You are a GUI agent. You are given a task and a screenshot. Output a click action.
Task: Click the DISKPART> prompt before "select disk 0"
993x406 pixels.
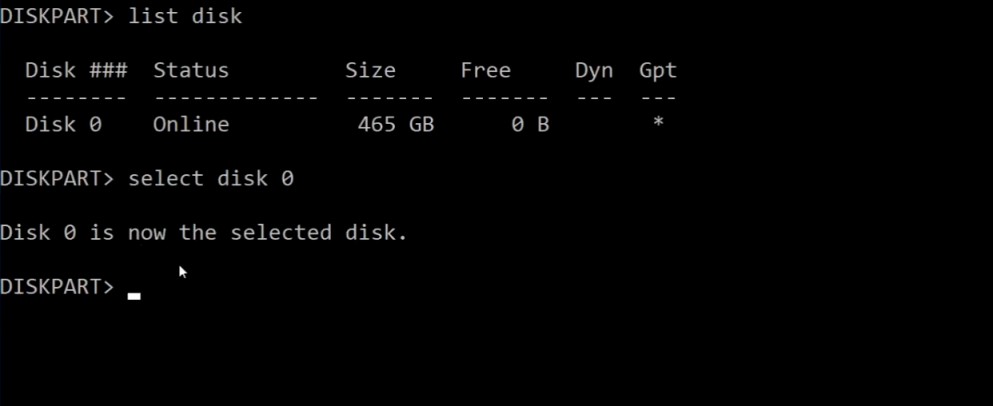coord(57,179)
